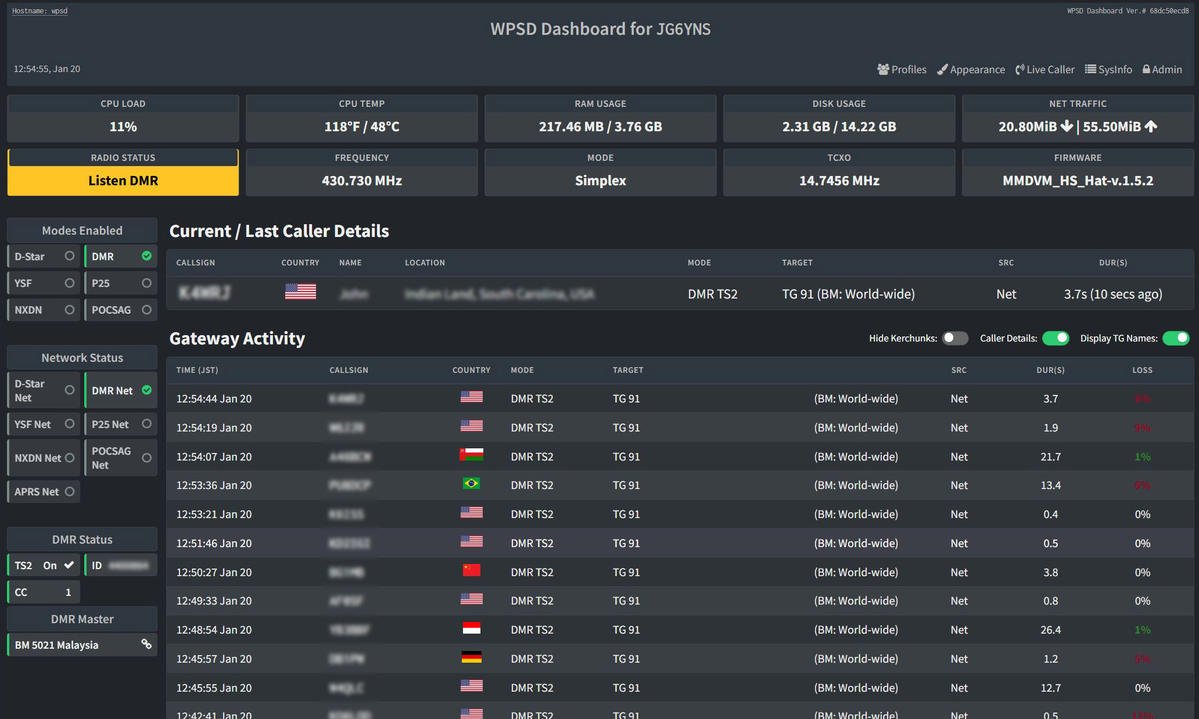
Task: Click the status circle next to P25 Net
Action: pos(146,424)
